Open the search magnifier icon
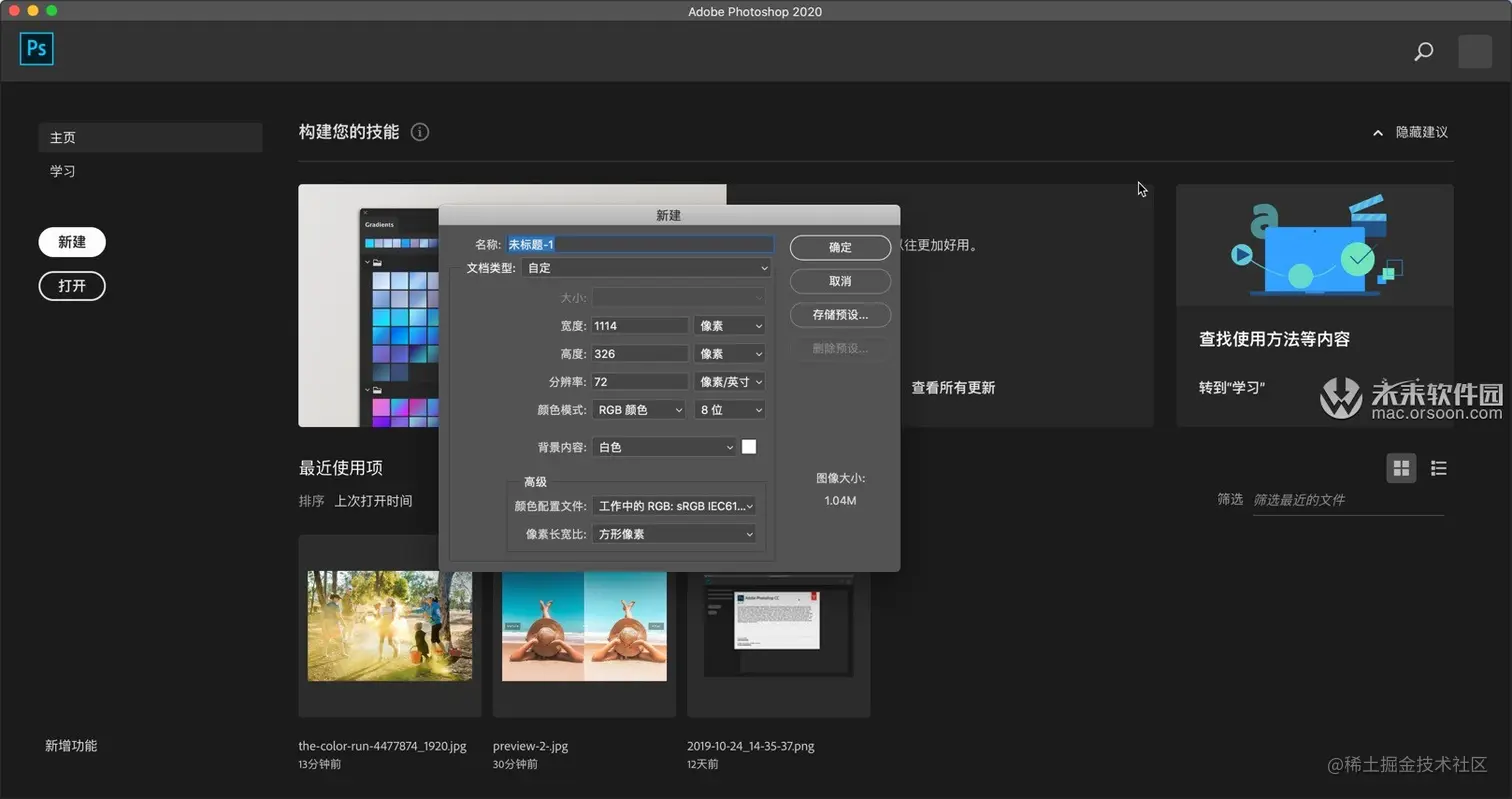Screen dimensions: 1512x799 click(x=1423, y=52)
